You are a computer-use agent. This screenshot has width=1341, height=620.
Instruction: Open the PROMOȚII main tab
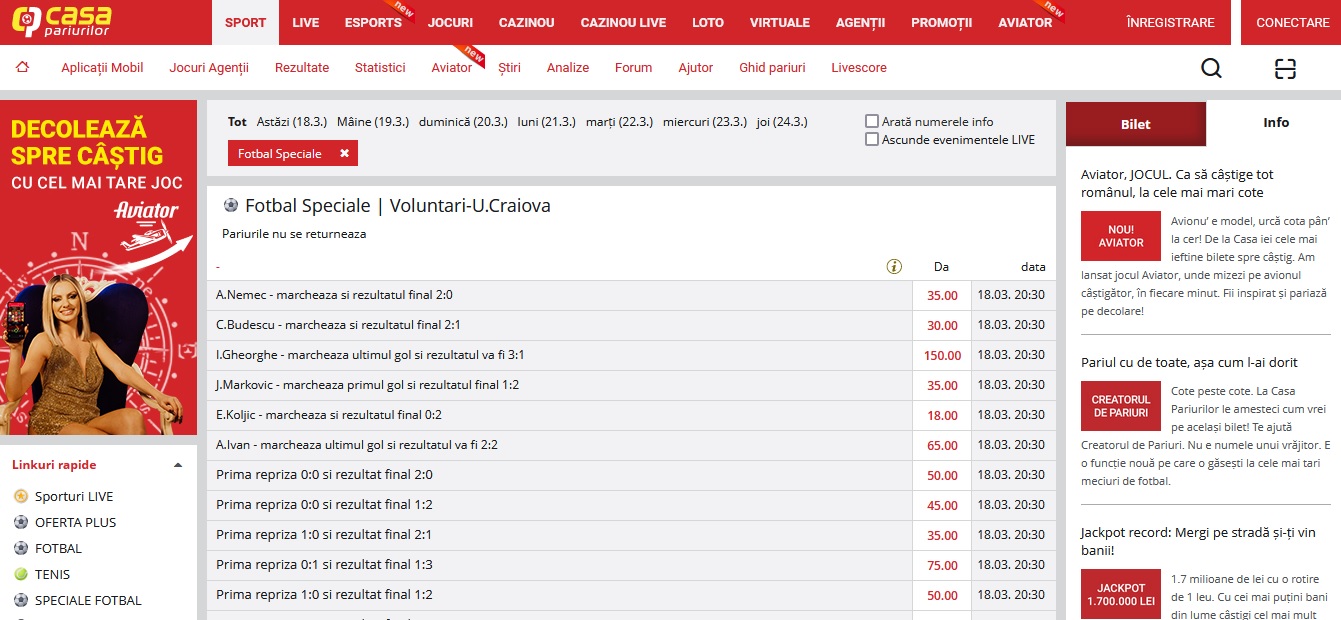pos(942,22)
